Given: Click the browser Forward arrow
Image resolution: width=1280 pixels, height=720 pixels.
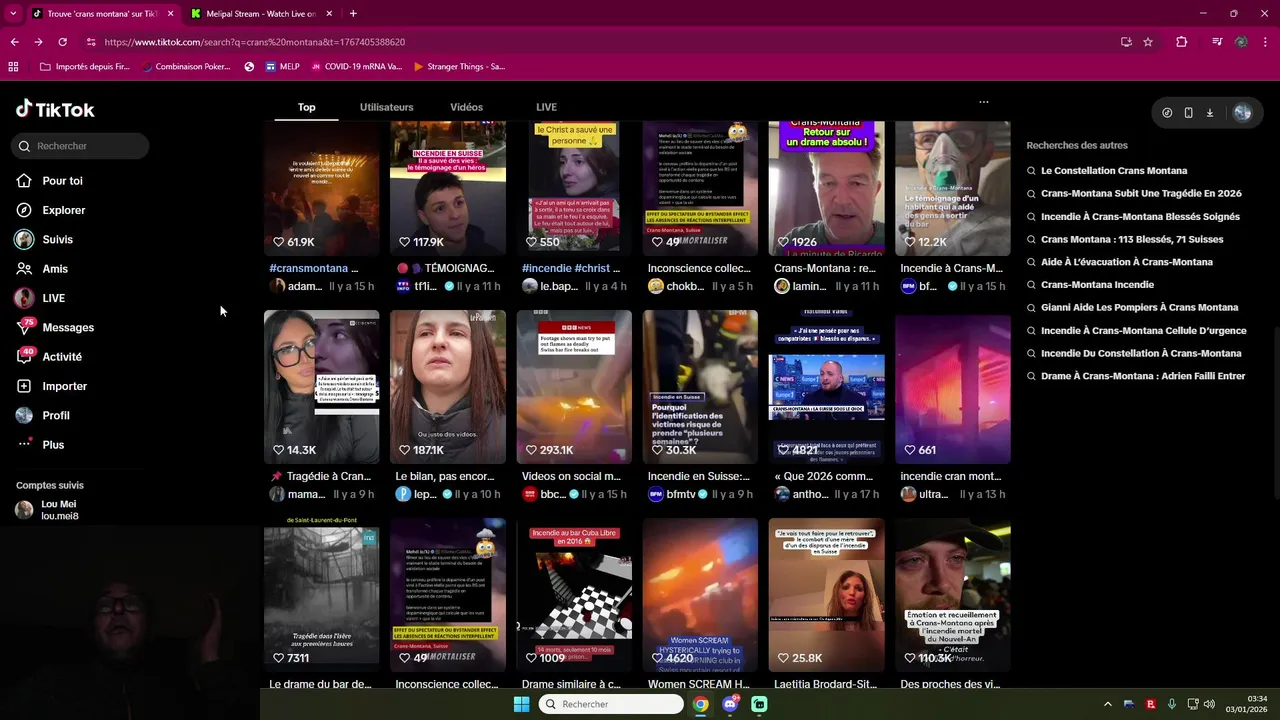Looking at the screenshot, I should pos(38,42).
